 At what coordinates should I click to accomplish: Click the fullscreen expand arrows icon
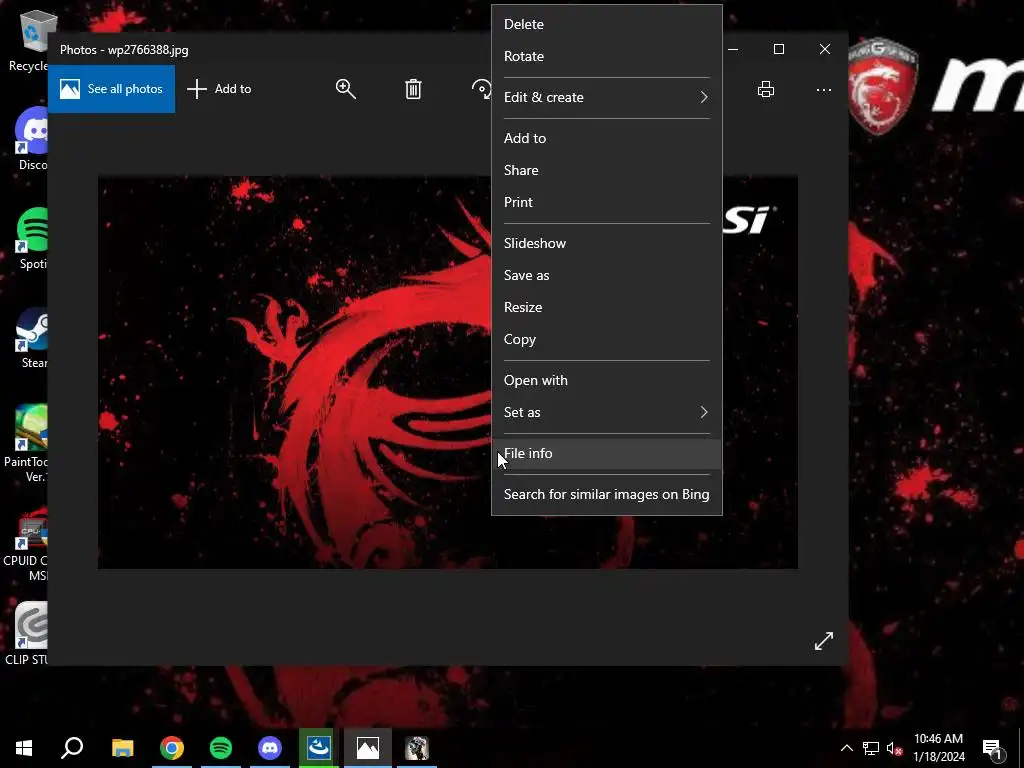[824, 641]
